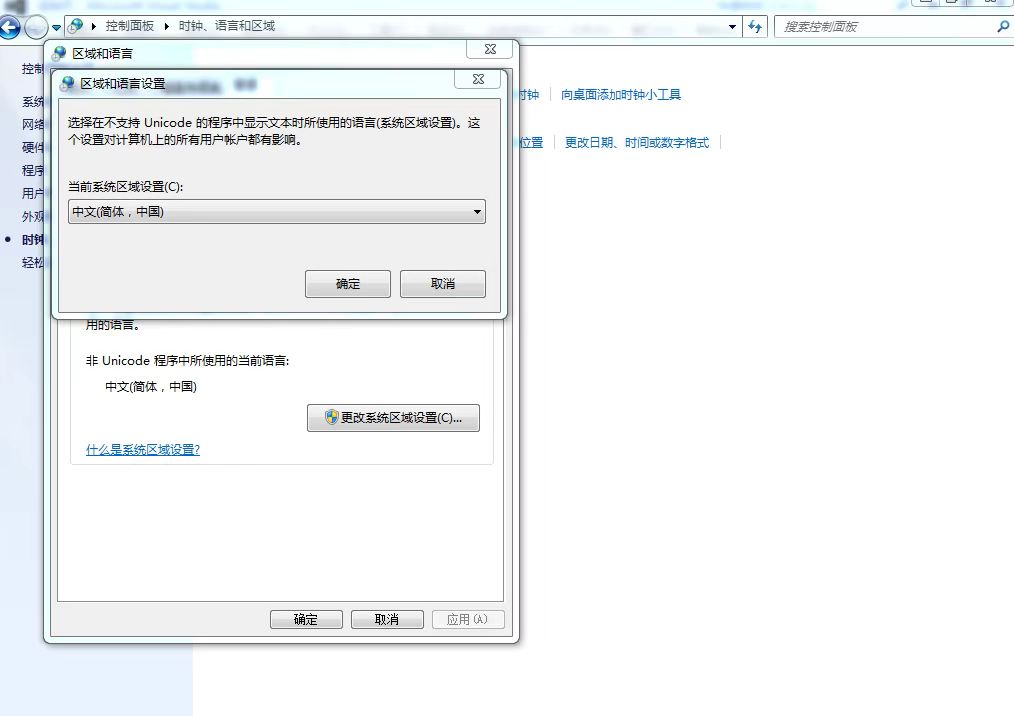Open the 更改日期、时间或数字格式 link
The width and height of the screenshot is (1014, 716).
tap(637, 143)
